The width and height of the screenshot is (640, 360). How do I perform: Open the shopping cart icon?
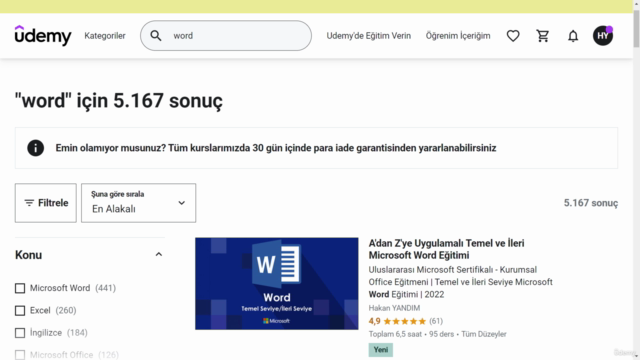point(543,36)
